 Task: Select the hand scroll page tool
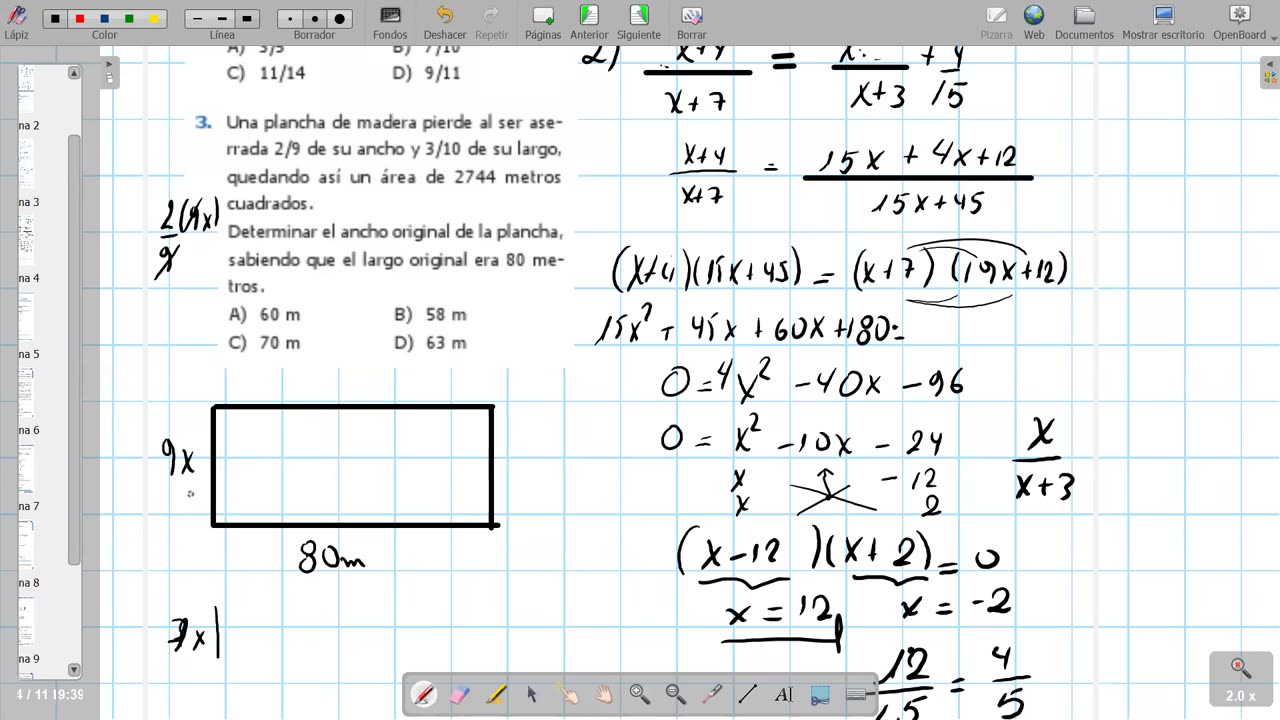pyautogui.click(x=604, y=694)
